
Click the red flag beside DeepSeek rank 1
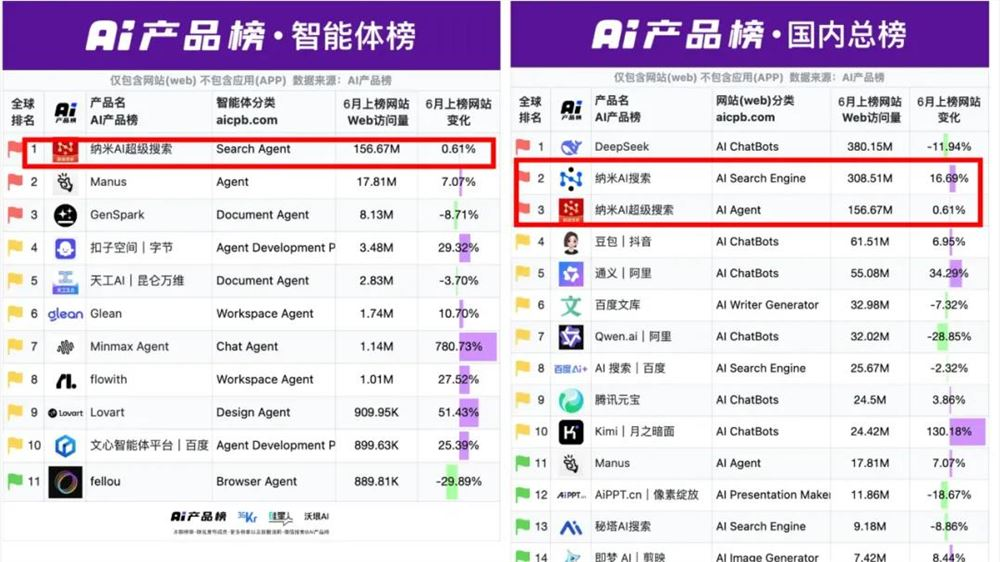[522, 147]
